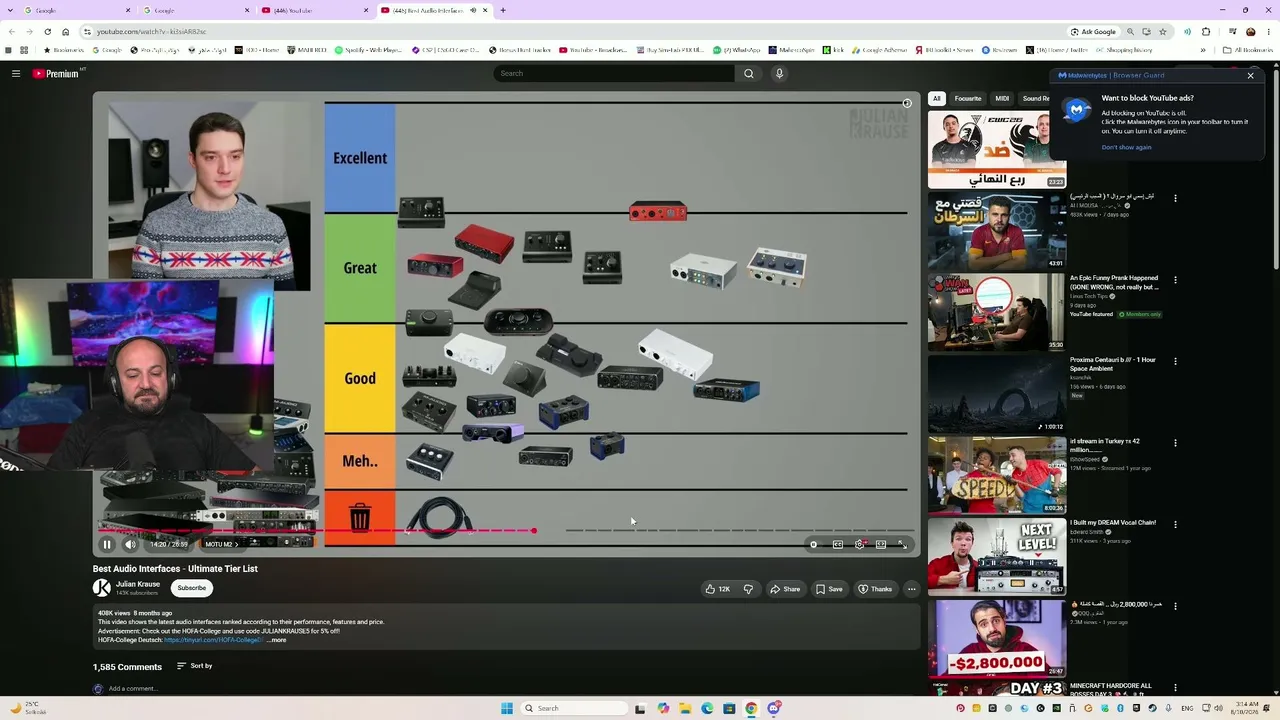Screen dimensions: 1280x720
Task: Save the video to a playlist
Action: click(829, 589)
